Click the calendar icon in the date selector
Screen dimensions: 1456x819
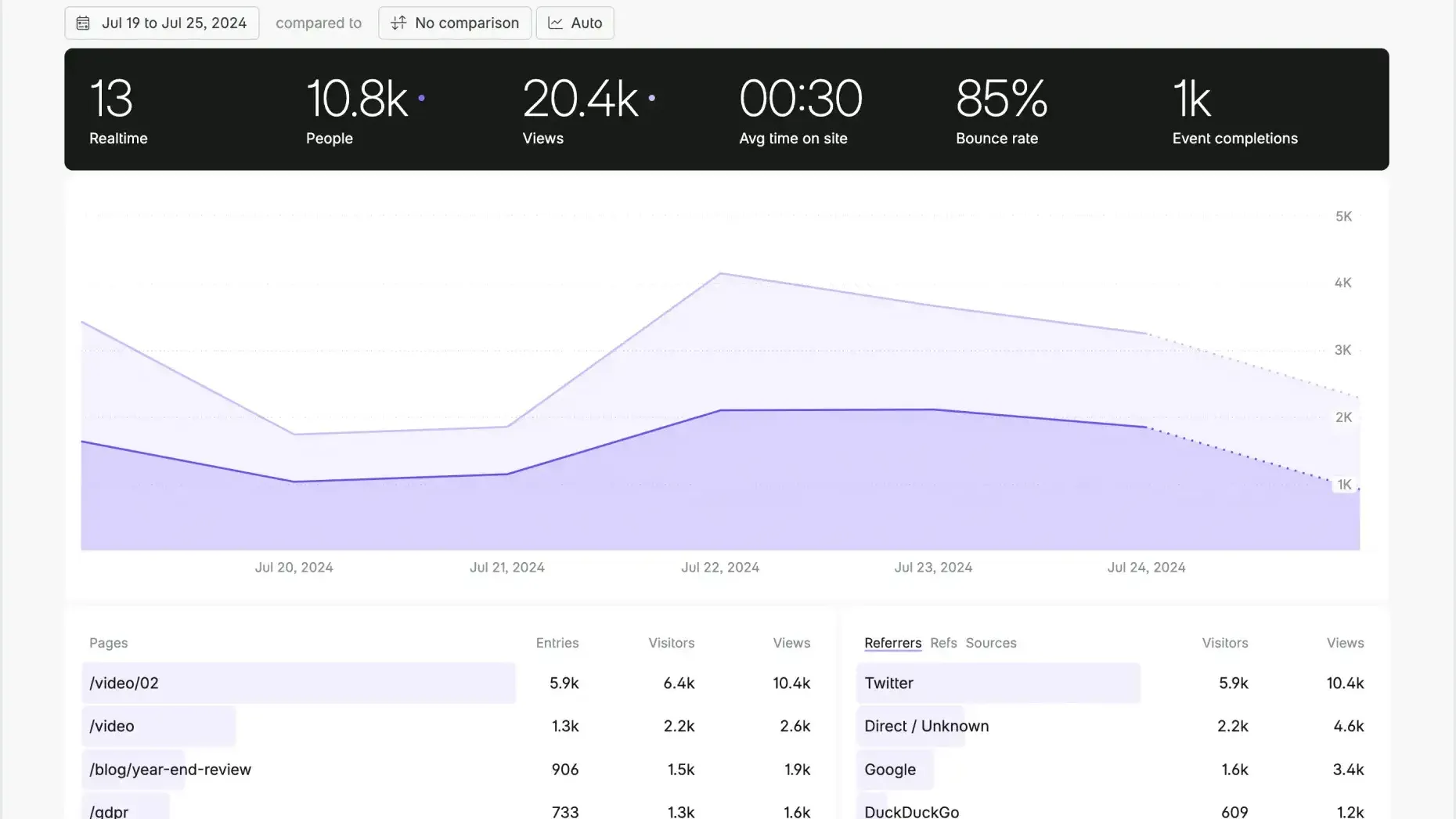coord(83,23)
